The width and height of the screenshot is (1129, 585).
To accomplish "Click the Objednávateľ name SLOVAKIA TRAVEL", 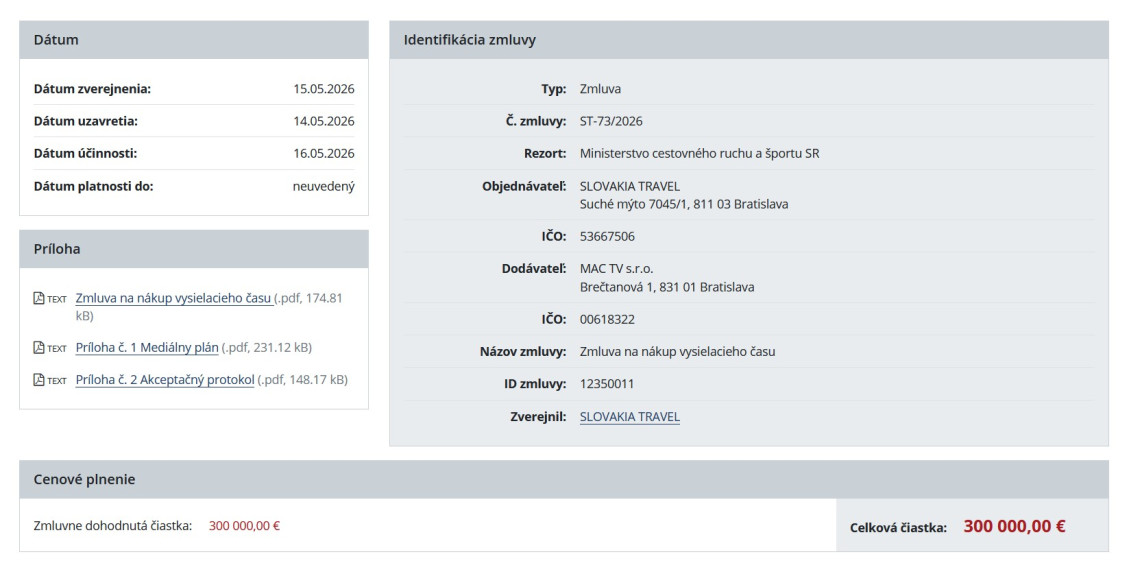I will tap(629, 186).
